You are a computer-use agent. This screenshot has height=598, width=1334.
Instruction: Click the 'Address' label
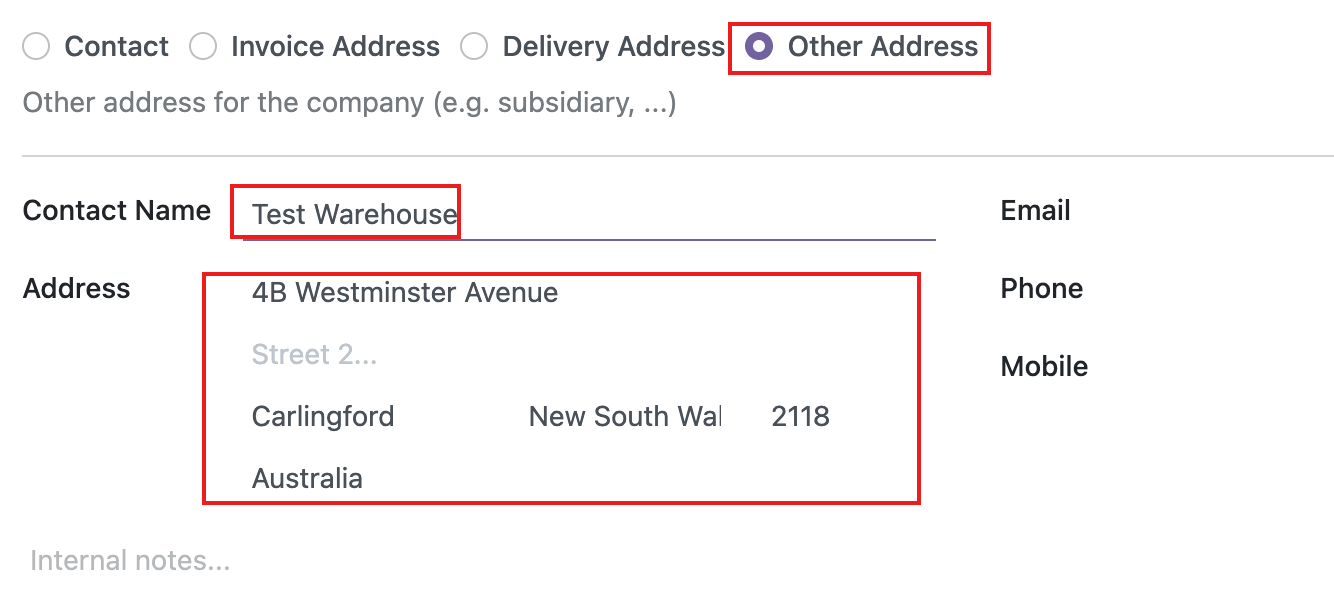(77, 288)
